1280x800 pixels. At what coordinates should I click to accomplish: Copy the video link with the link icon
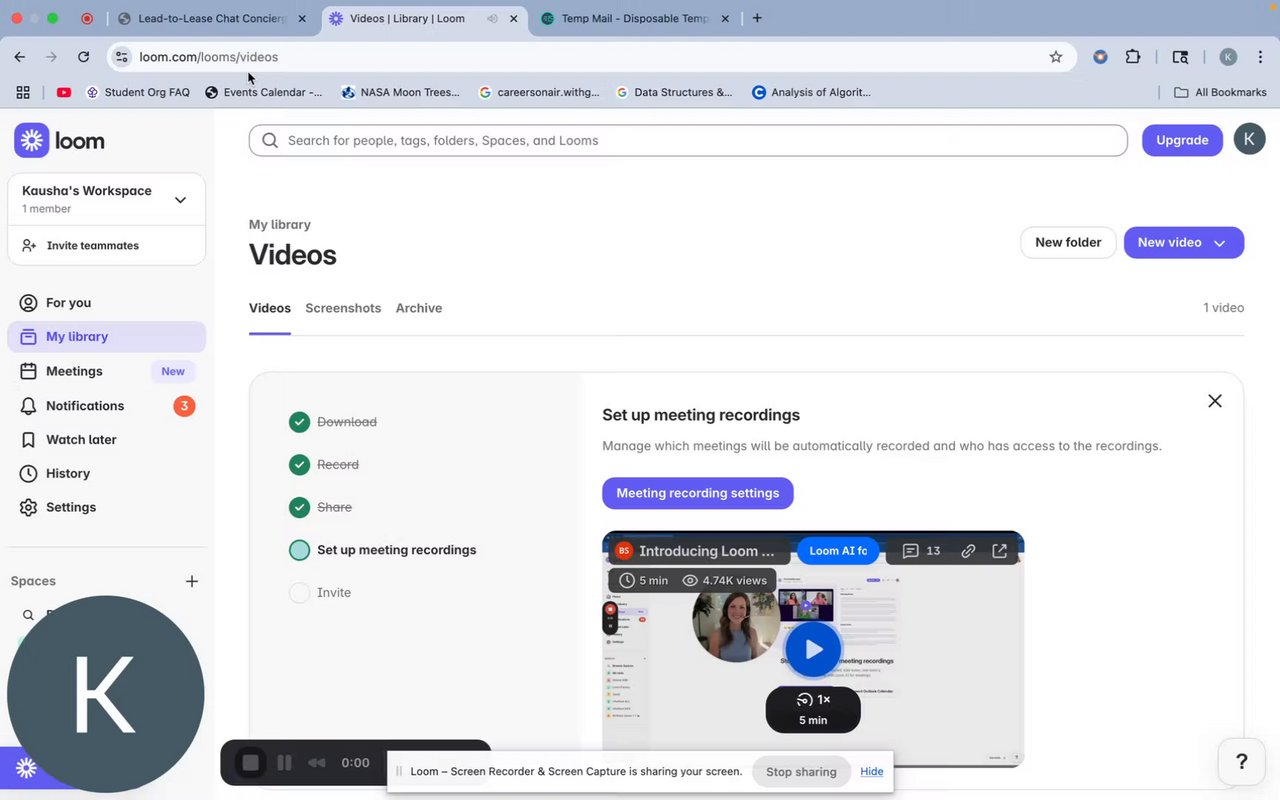click(x=968, y=551)
